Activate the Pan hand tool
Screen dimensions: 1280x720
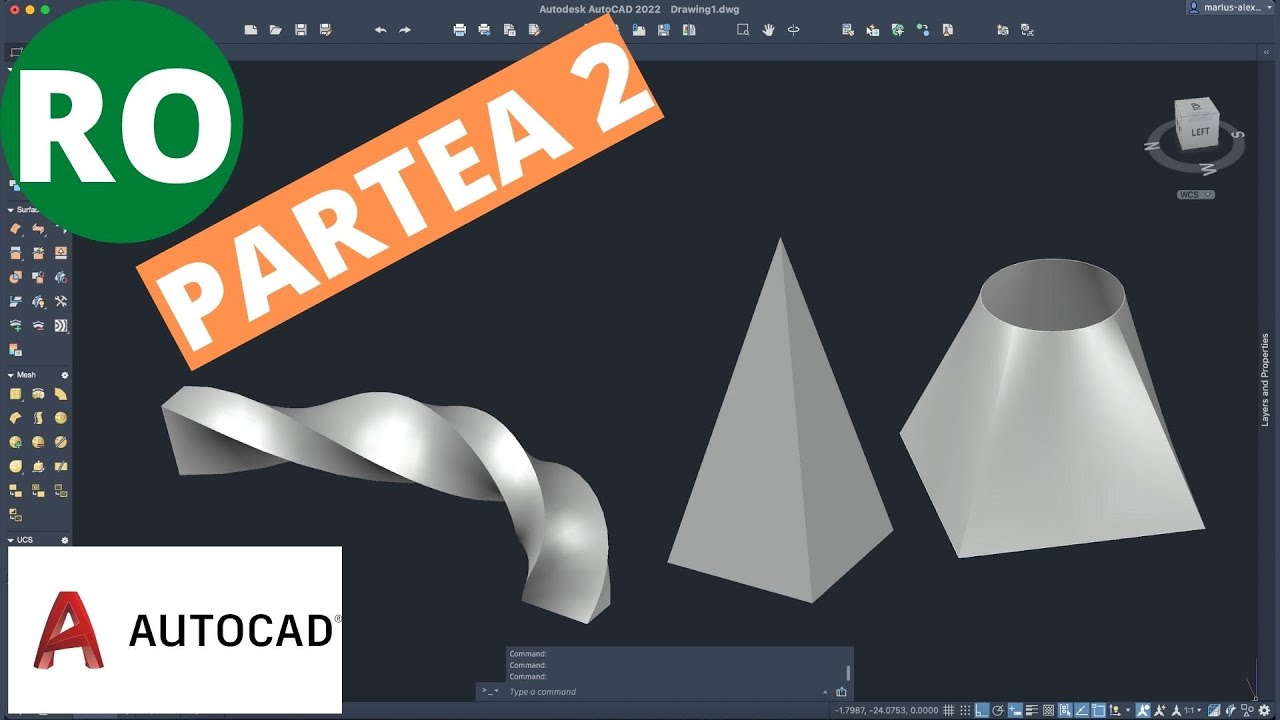[768, 30]
